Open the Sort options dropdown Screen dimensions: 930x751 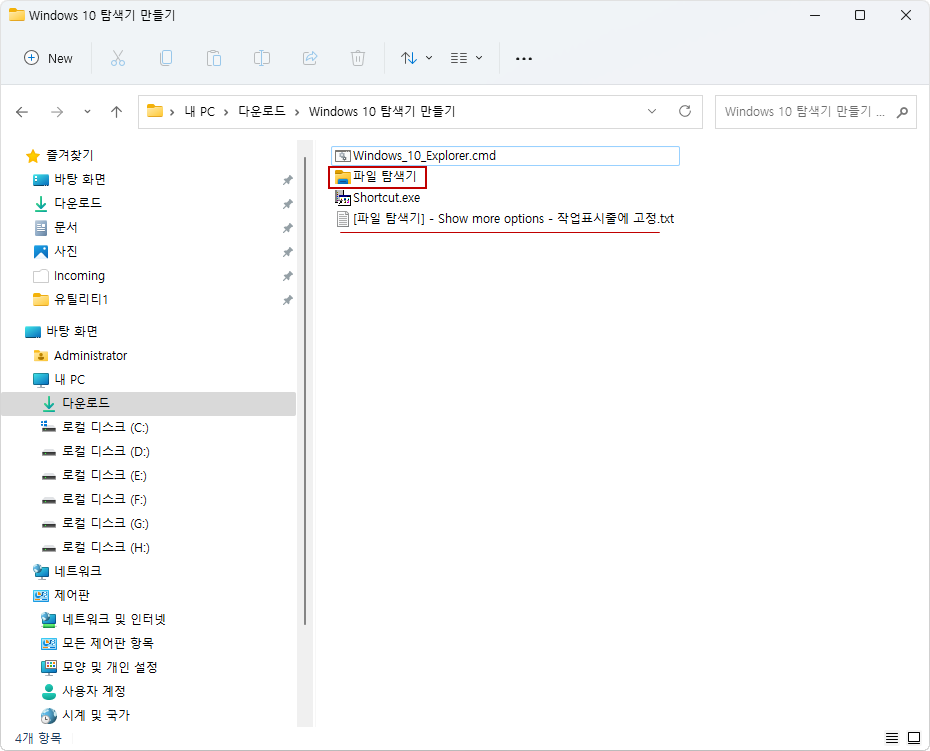416,58
